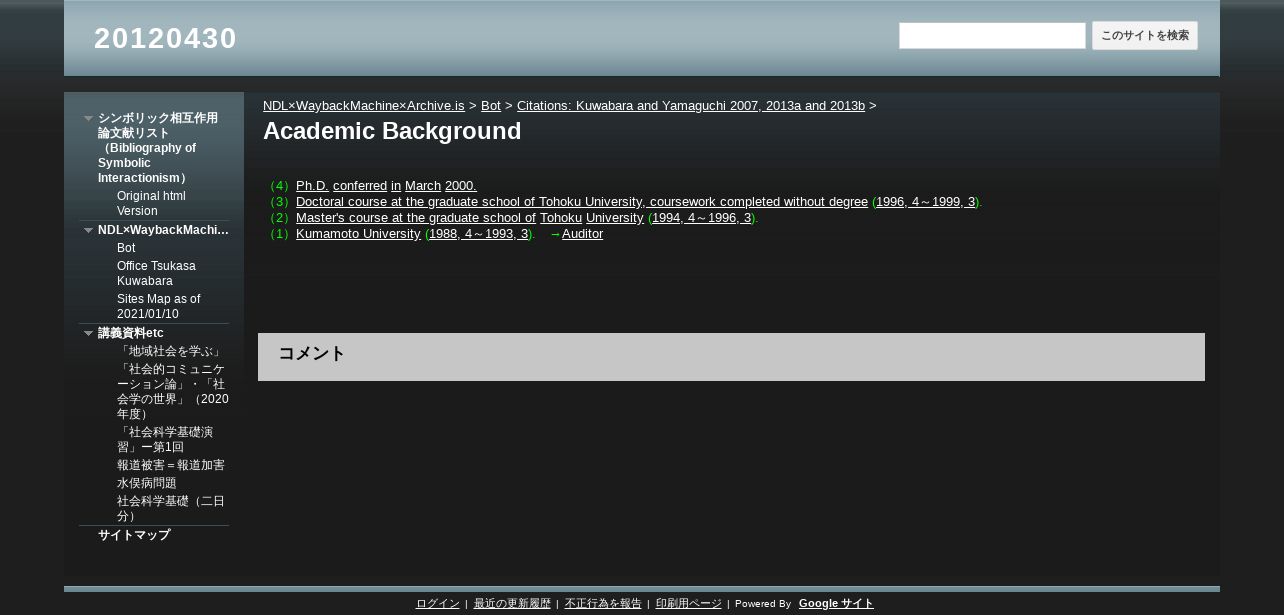1284x615 pixels.
Task: Open 社会科学基礎（二日分） sidebar link
Action: coord(171,508)
